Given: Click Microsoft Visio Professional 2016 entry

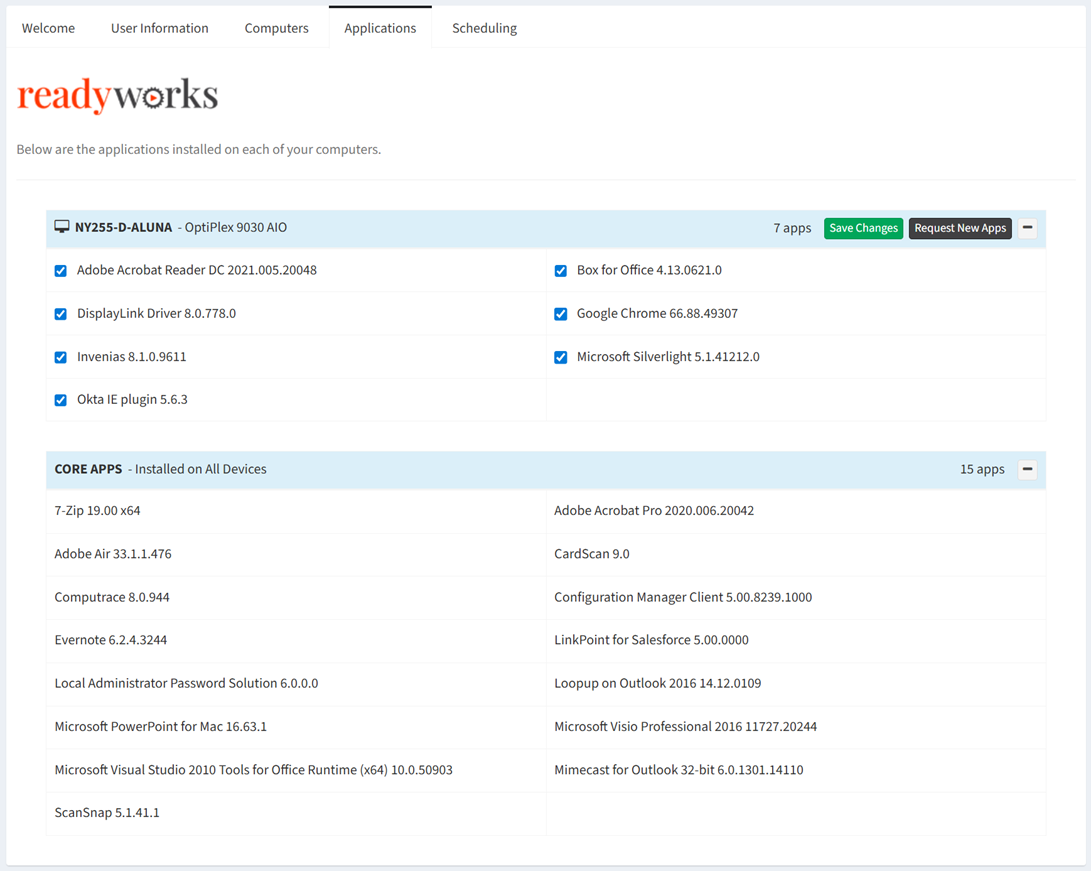Looking at the screenshot, I should pyautogui.click(x=685, y=726).
